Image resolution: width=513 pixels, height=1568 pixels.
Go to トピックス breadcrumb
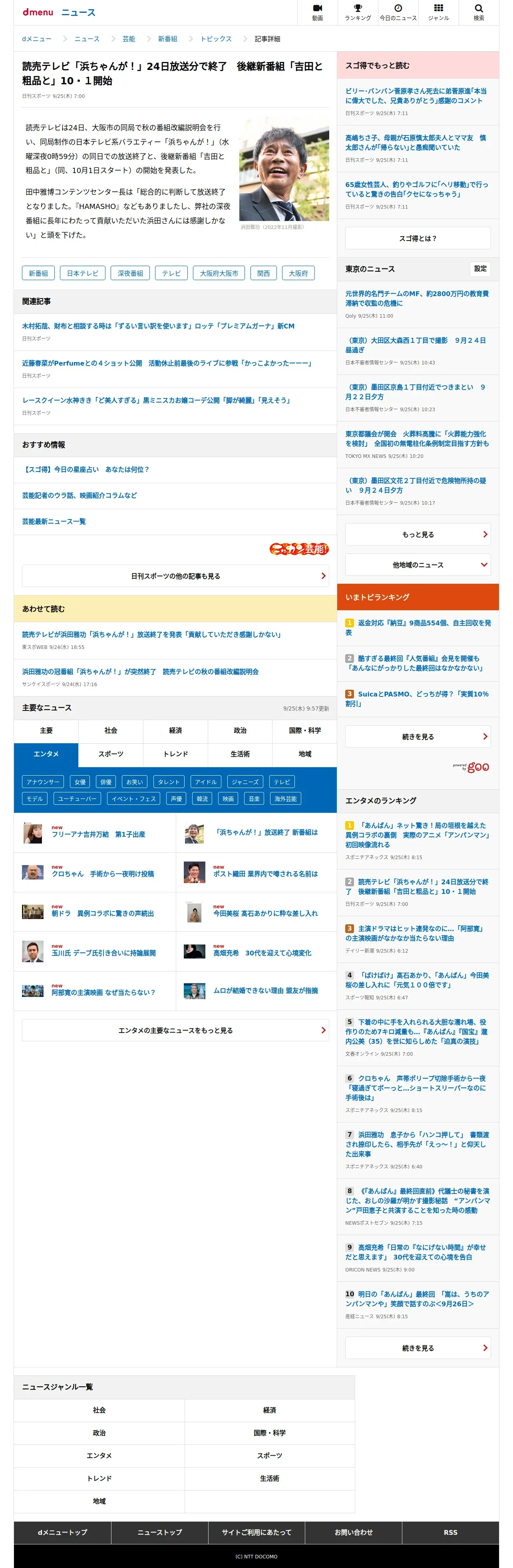[216, 39]
